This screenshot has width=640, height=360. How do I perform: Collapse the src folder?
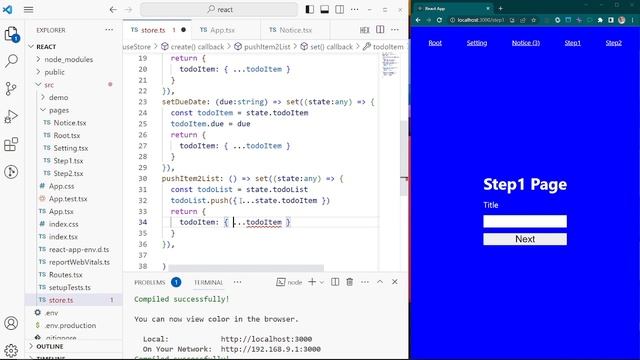pos(49,85)
